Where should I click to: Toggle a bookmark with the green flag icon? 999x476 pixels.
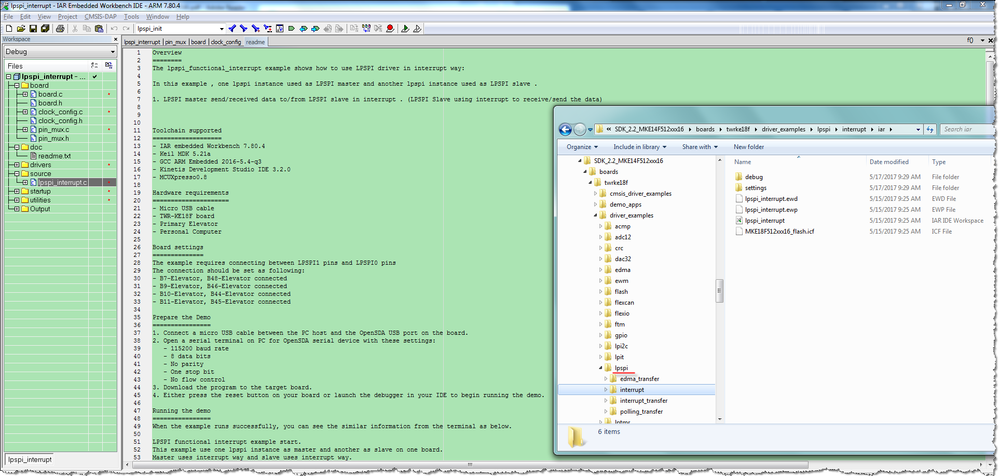[291, 29]
